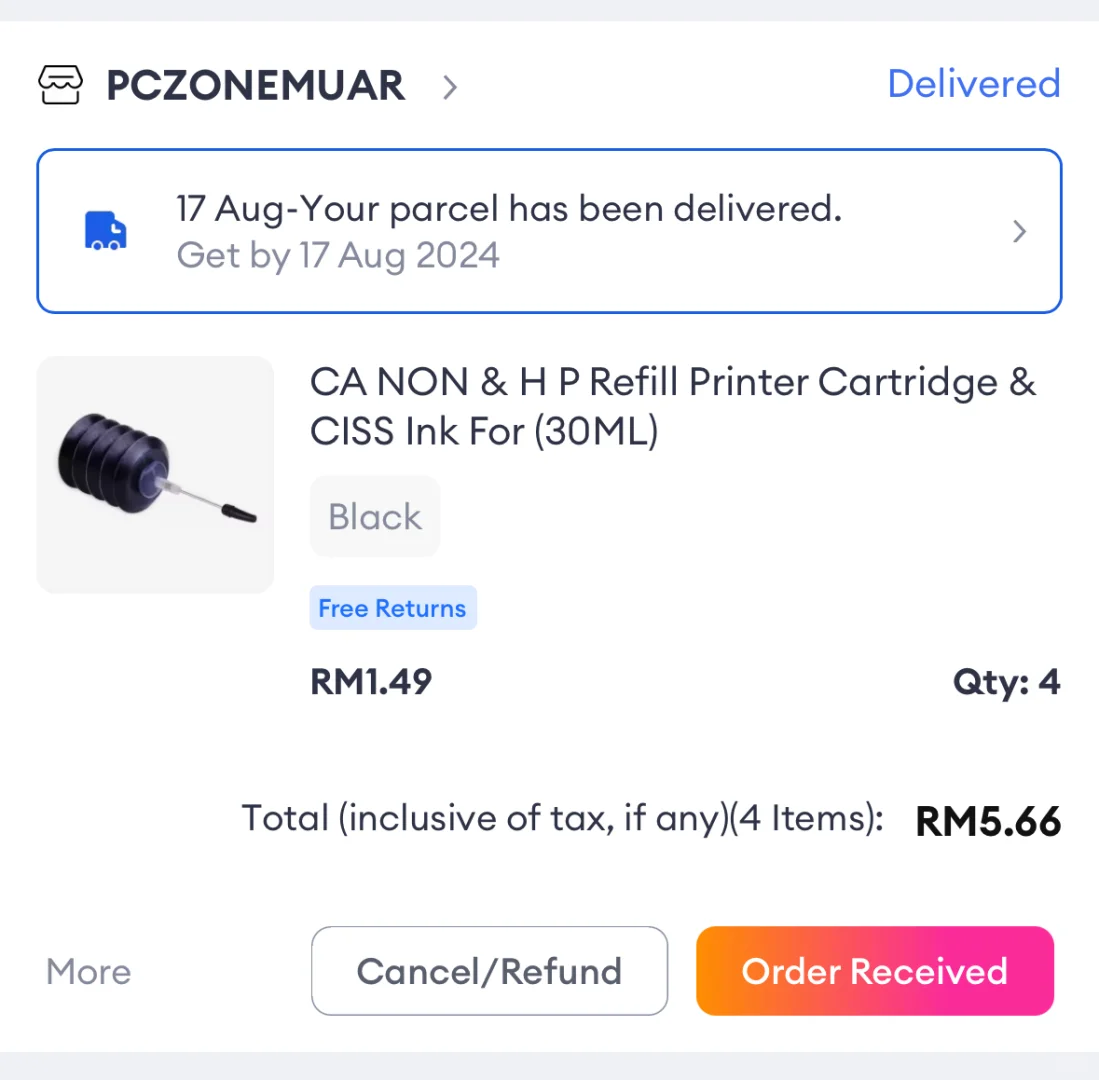Viewport: 1099px width, 1080px height.
Task: Click the blue delivery truck icon
Action: click(x=105, y=231)
